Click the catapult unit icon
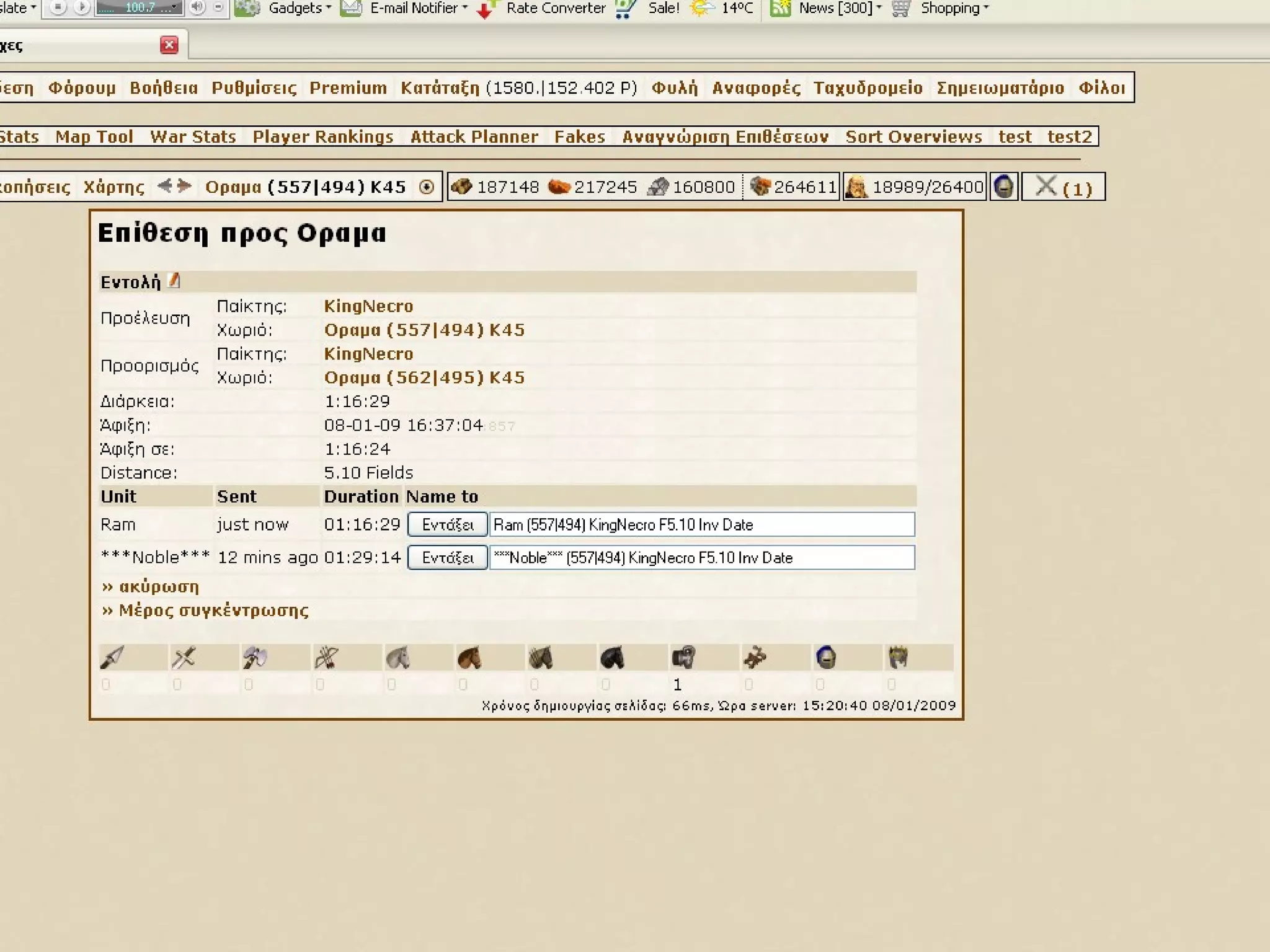 755,658
